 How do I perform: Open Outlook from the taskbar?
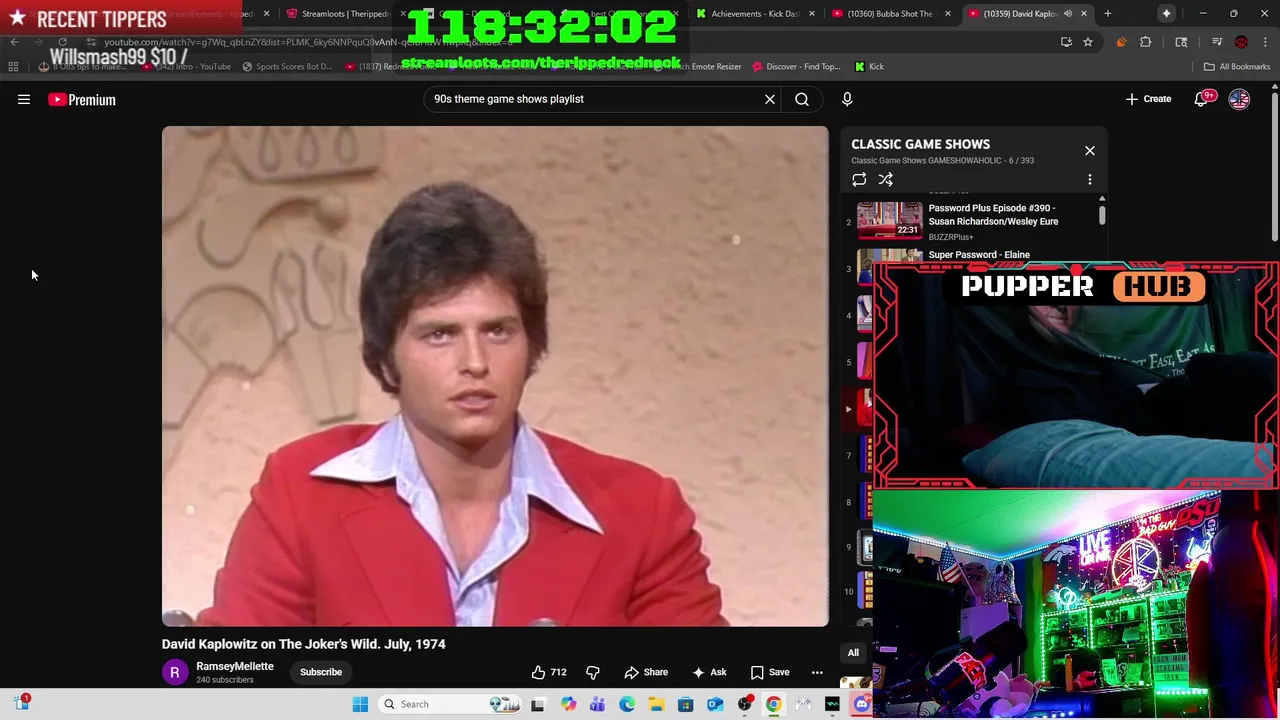(715, 704)
